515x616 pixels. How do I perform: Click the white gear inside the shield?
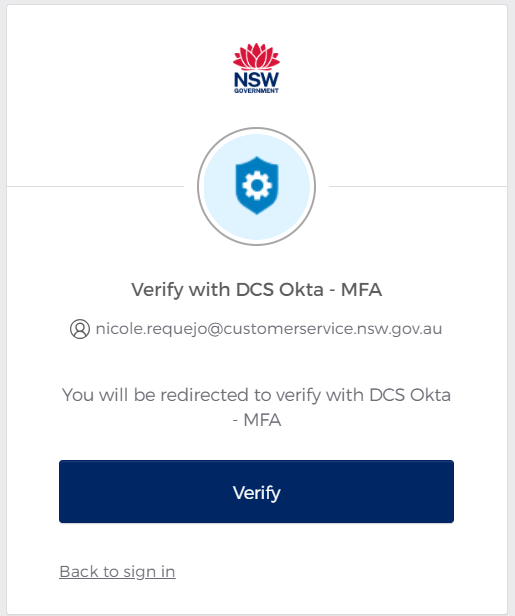coord(257,185)
